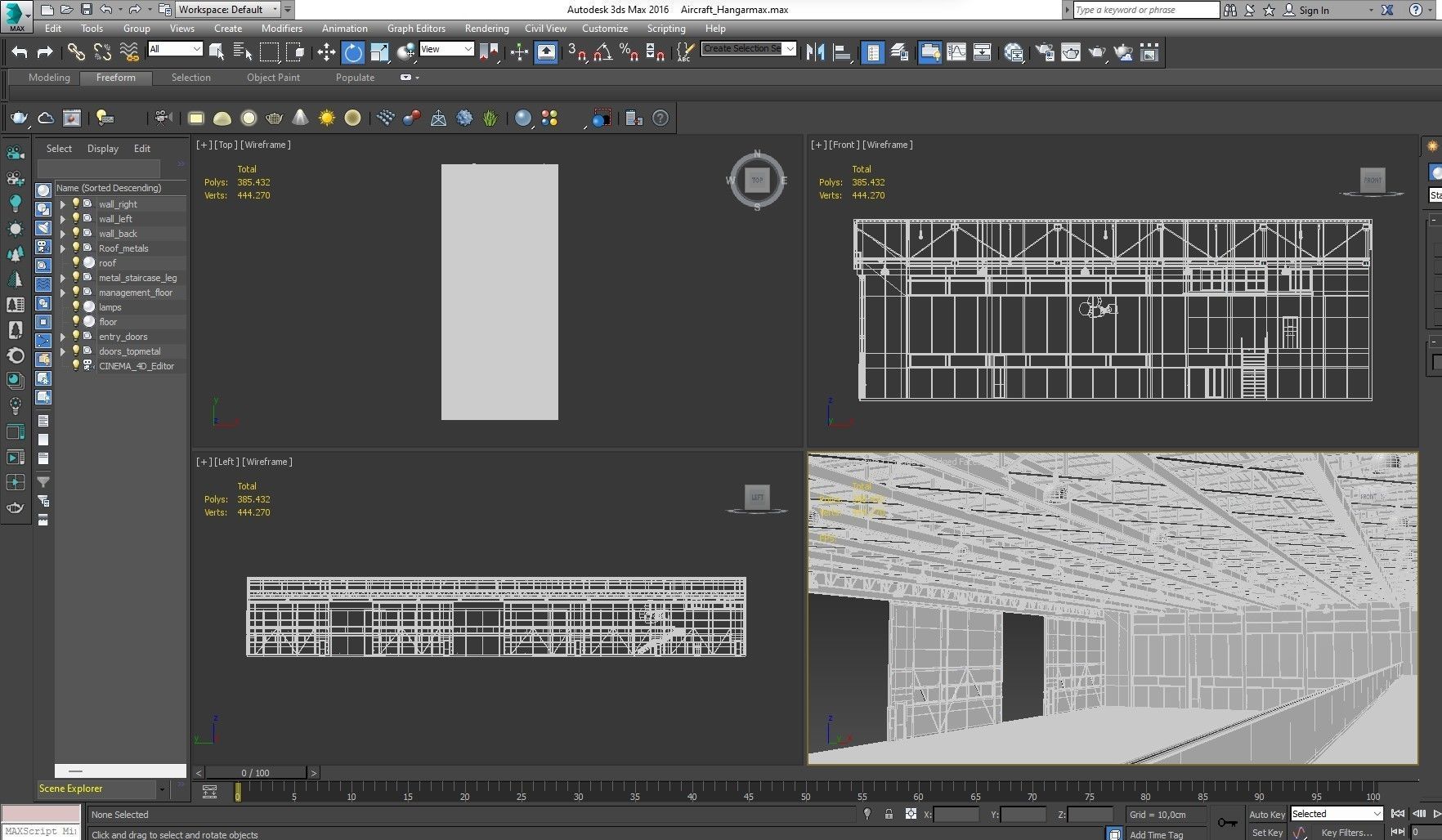Toggle the Scene Explorer button in toolbar
Image resolution: width=1442 pixels, height=840 pixels.
pos(873,53)
